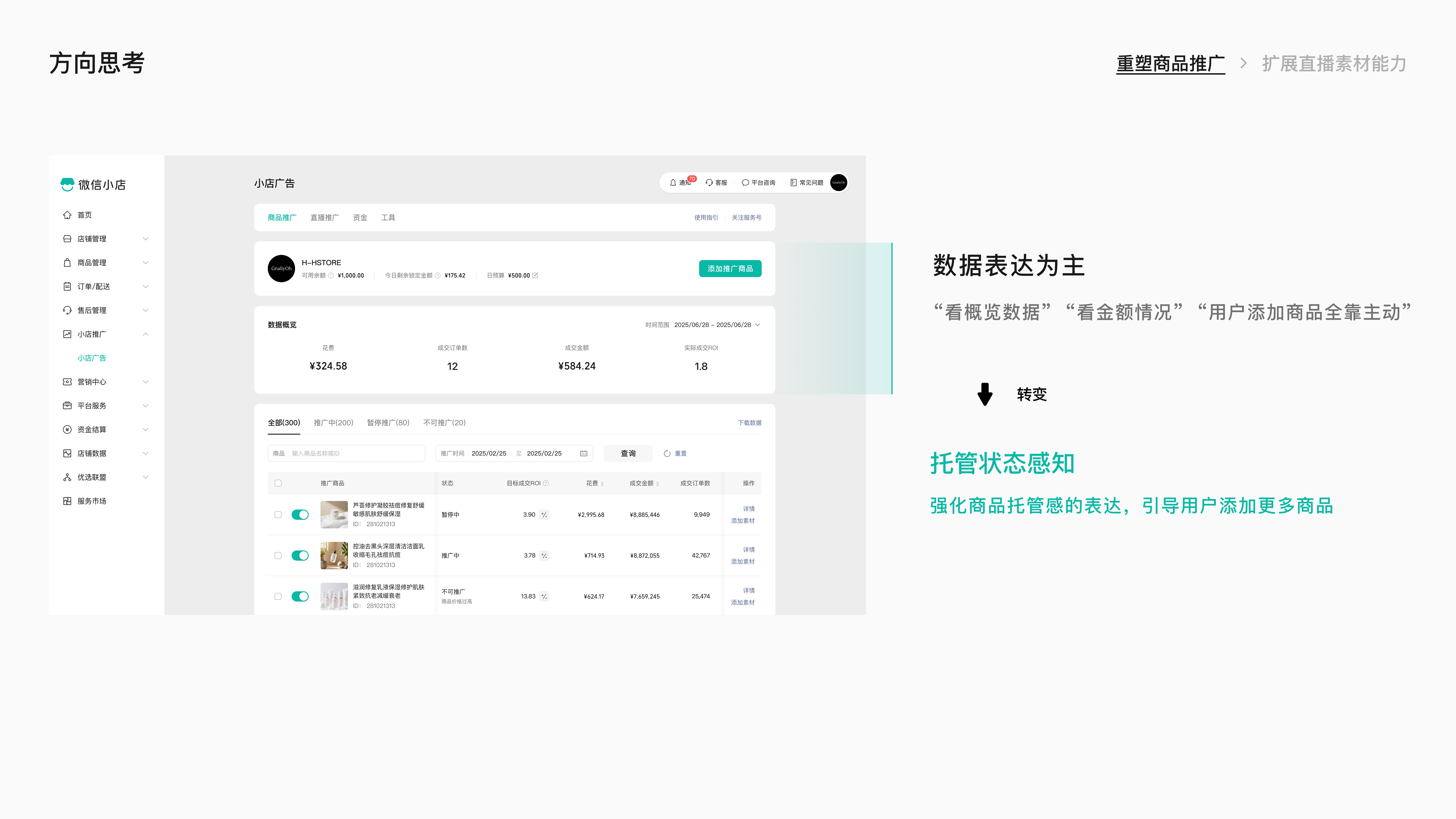Toggle promotion switch for 控油去黑头 product

coord(300,556)
